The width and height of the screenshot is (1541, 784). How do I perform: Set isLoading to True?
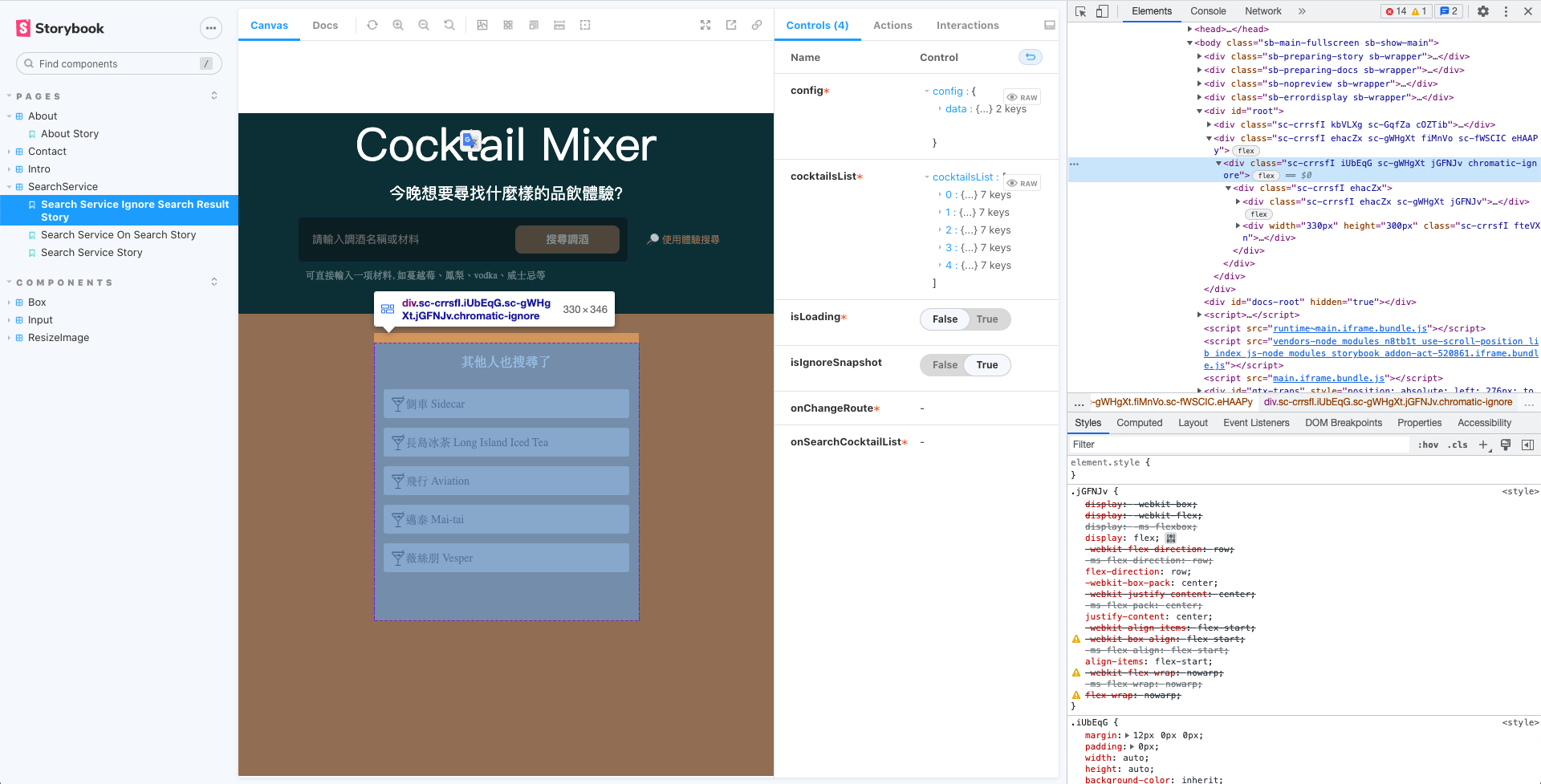click(987, 319)
